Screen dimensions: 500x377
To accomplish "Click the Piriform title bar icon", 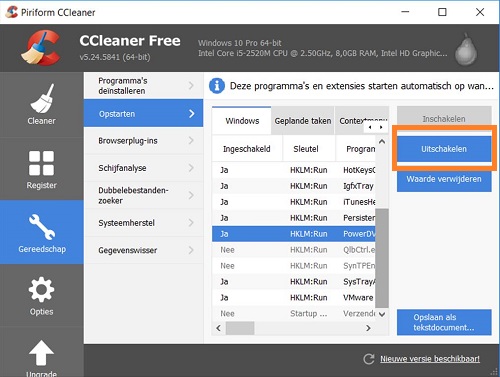I will click(12, 12).
